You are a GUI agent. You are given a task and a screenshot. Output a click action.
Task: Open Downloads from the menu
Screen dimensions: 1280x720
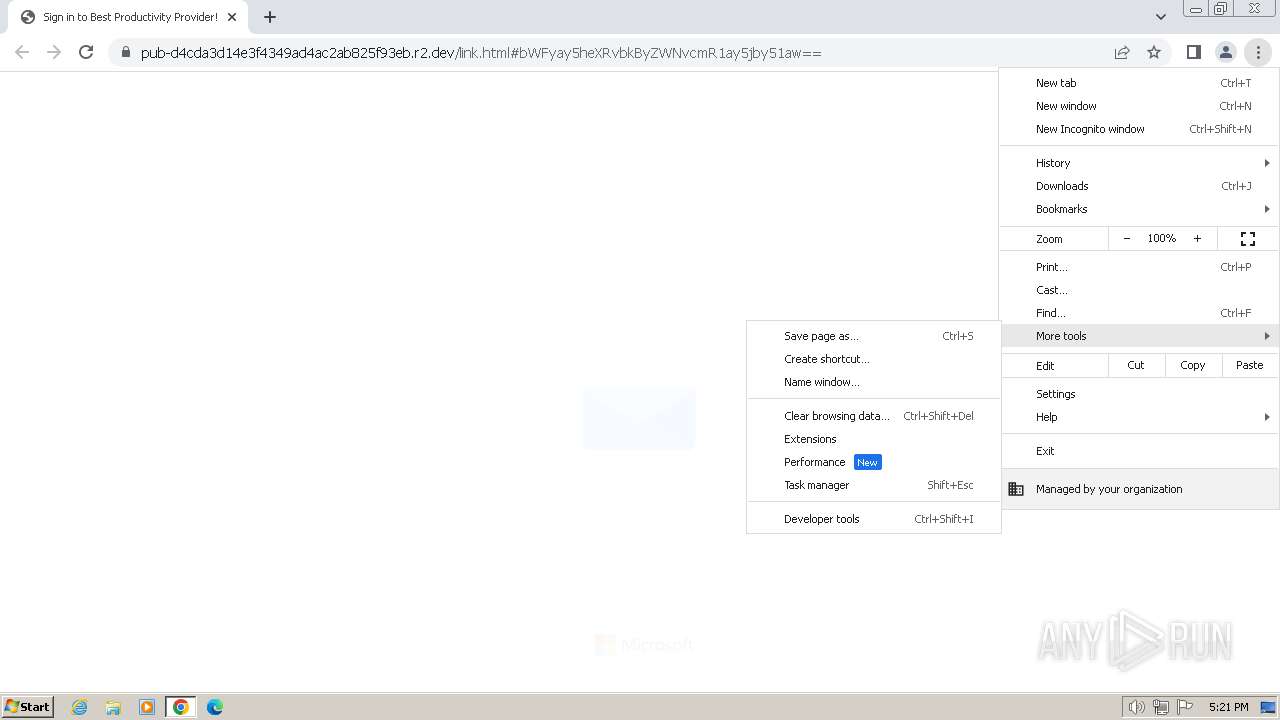click(1139, 186)
